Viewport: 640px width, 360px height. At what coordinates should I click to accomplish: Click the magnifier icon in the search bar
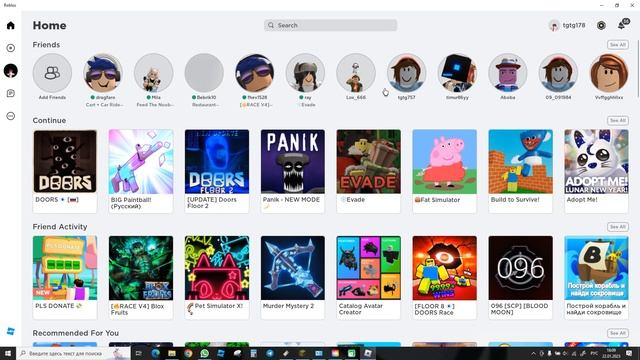click(x=271, y=25)
